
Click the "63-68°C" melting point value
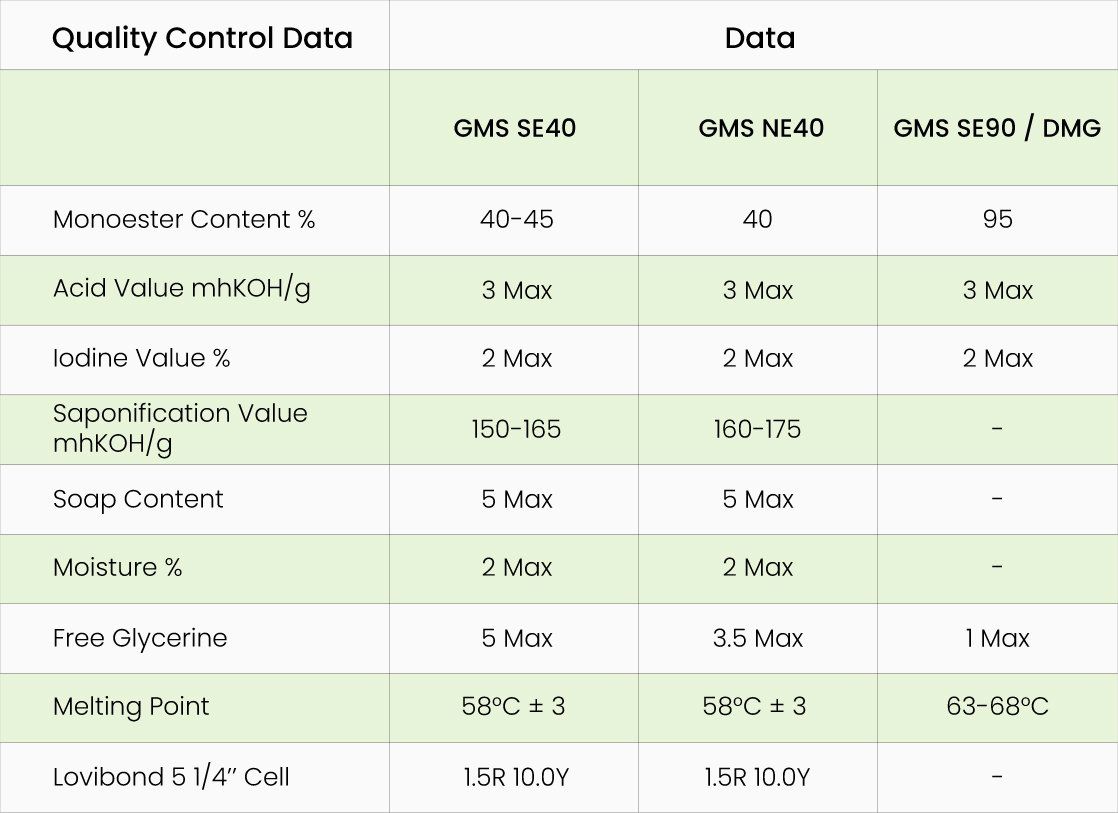pos(997,706)
